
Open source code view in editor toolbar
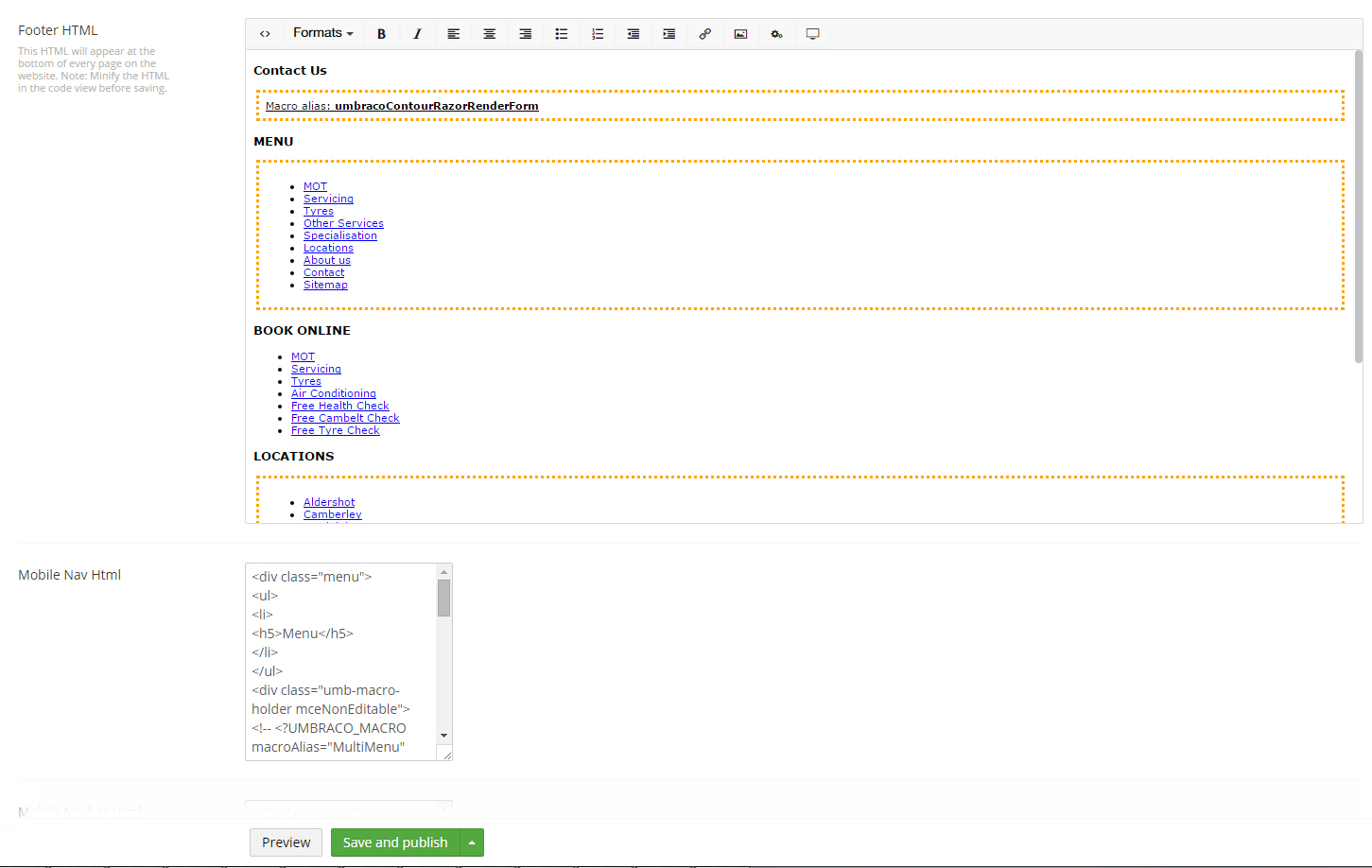point(265,34)
